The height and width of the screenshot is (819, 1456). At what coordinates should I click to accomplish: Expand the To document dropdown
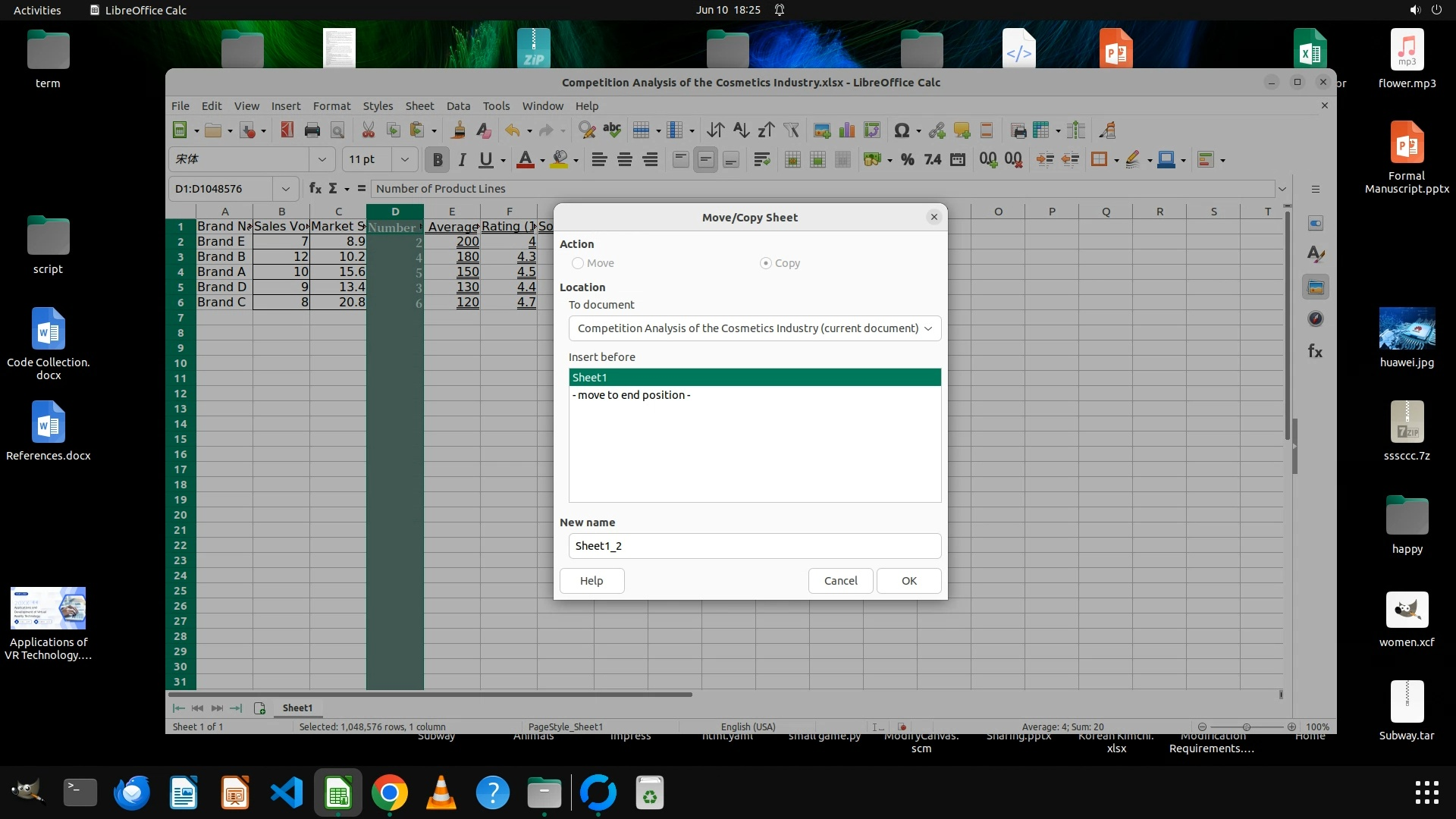click(927, 328)
